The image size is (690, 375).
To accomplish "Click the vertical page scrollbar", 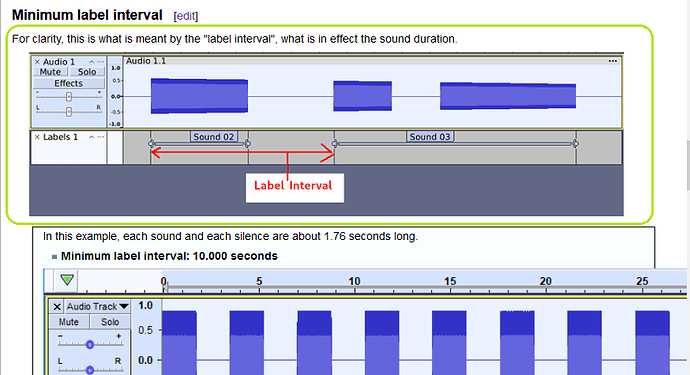I will point(688,165).
